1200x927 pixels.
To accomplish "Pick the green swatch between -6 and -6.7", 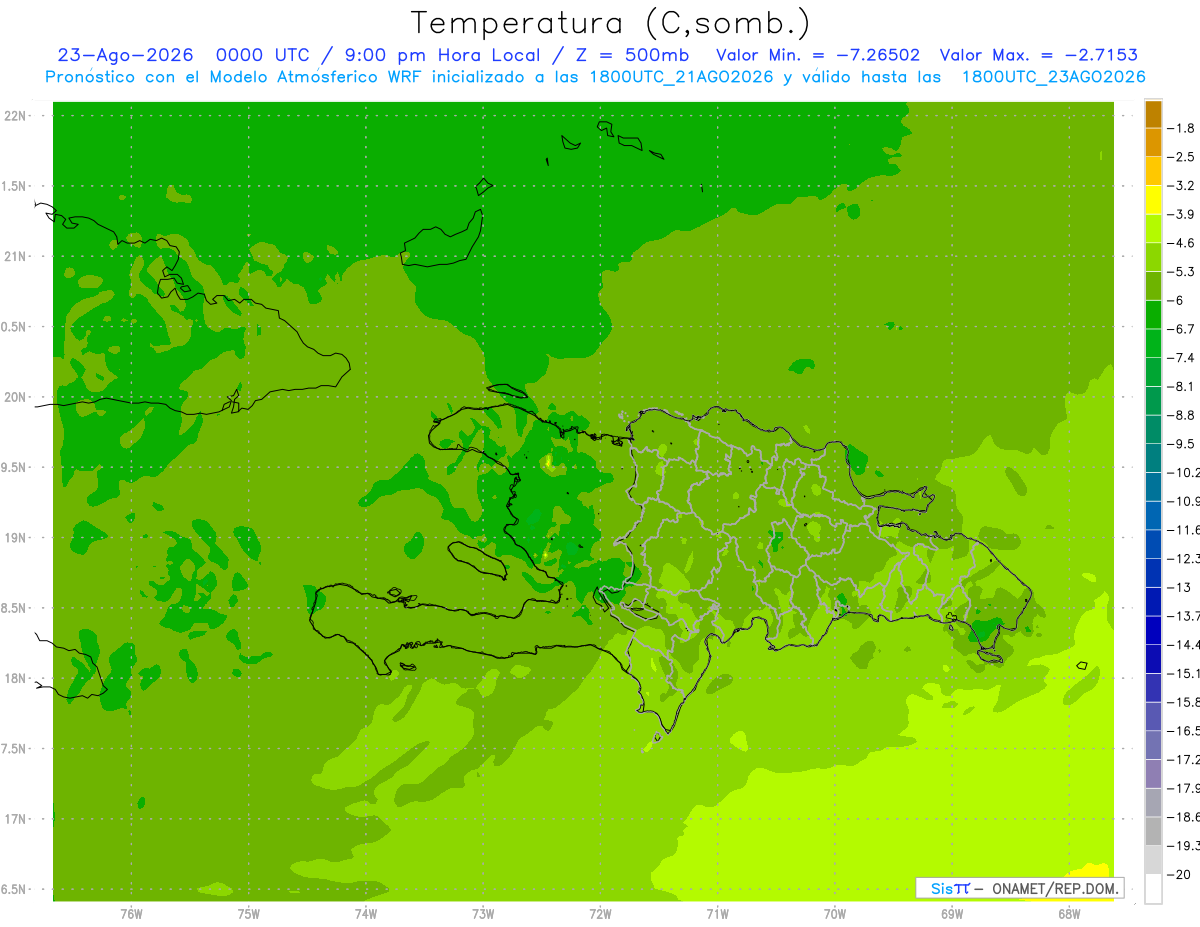I will [1154, 315].
